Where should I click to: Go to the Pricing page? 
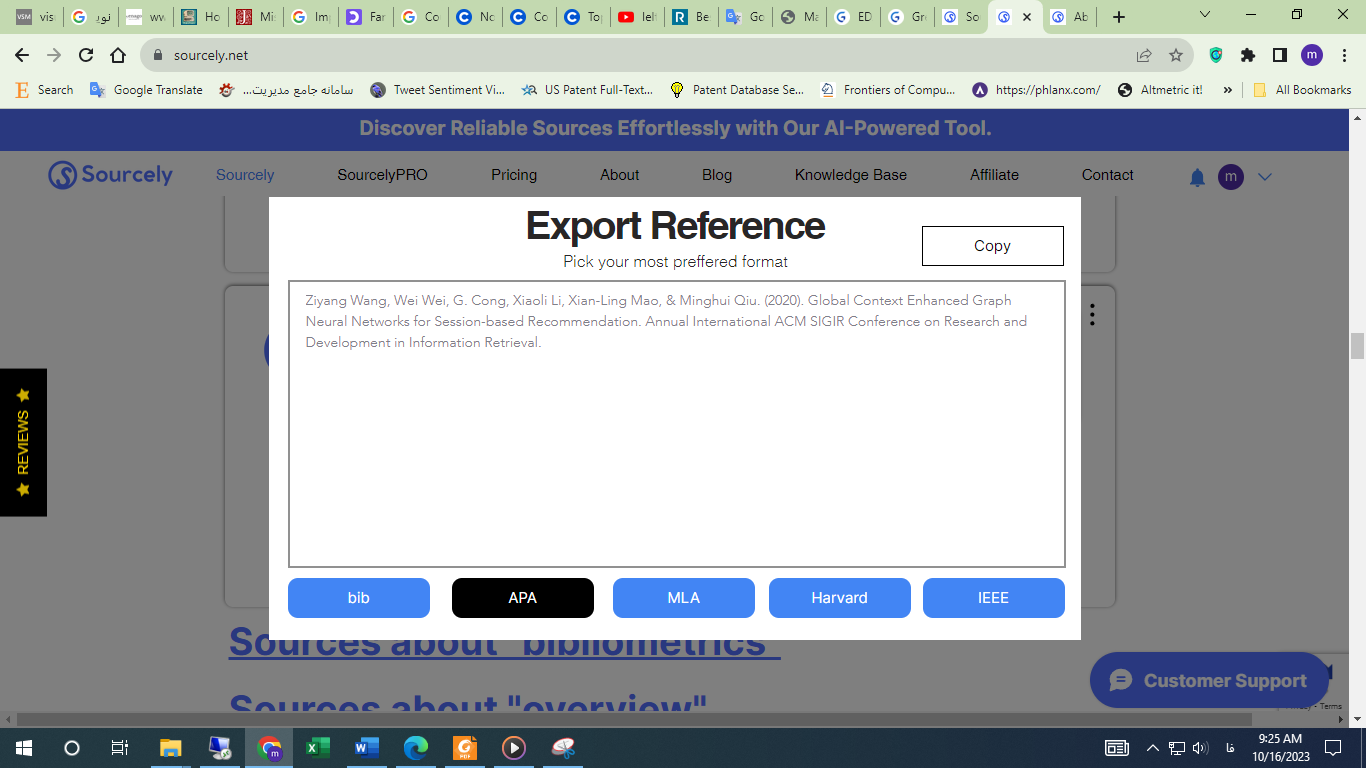tap(514, 175)
